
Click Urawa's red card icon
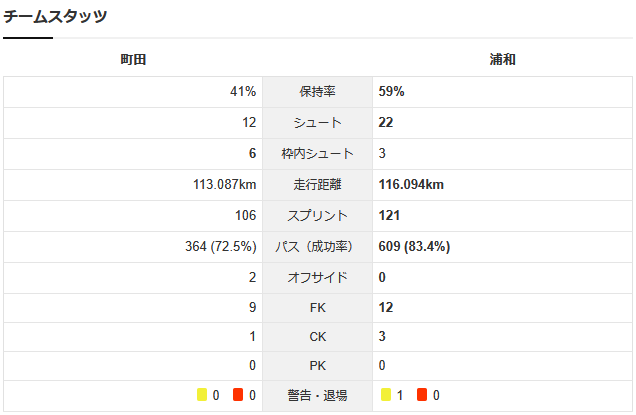coord(422,395)
